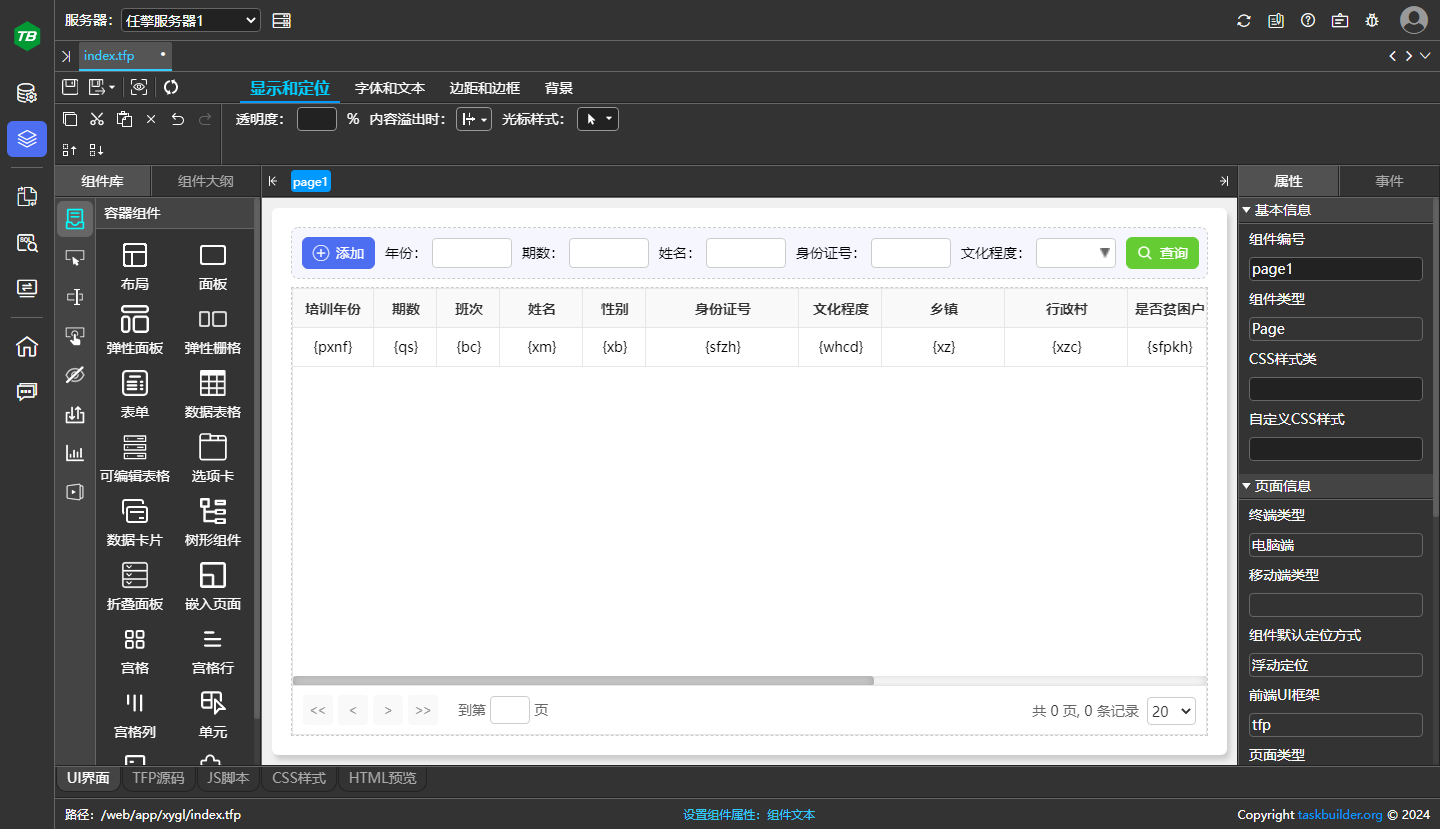Click the user avatar
Screen dimensions: 1440x829
[1414, 20]
